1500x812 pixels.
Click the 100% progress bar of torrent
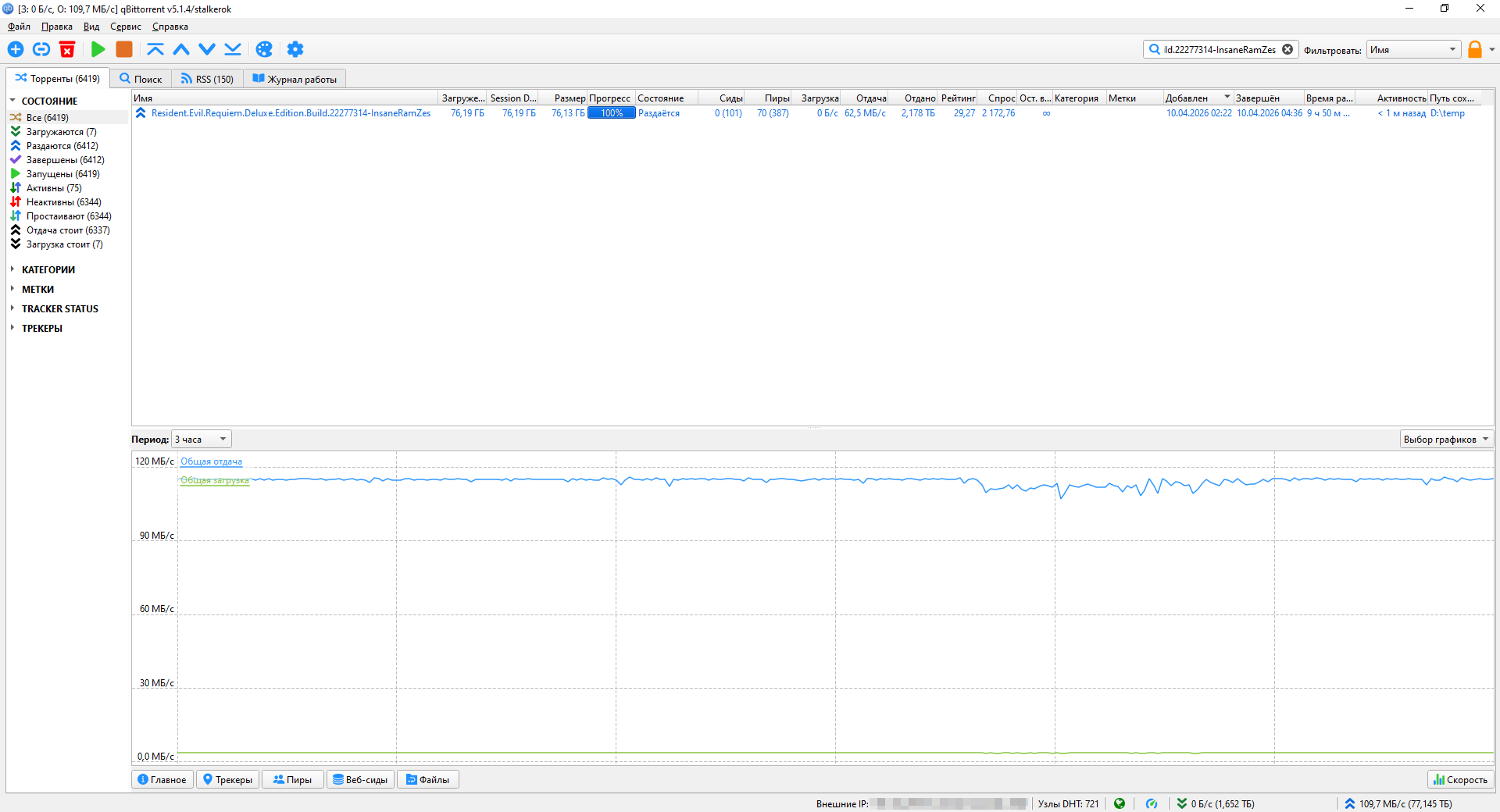(x=612, y=113)
